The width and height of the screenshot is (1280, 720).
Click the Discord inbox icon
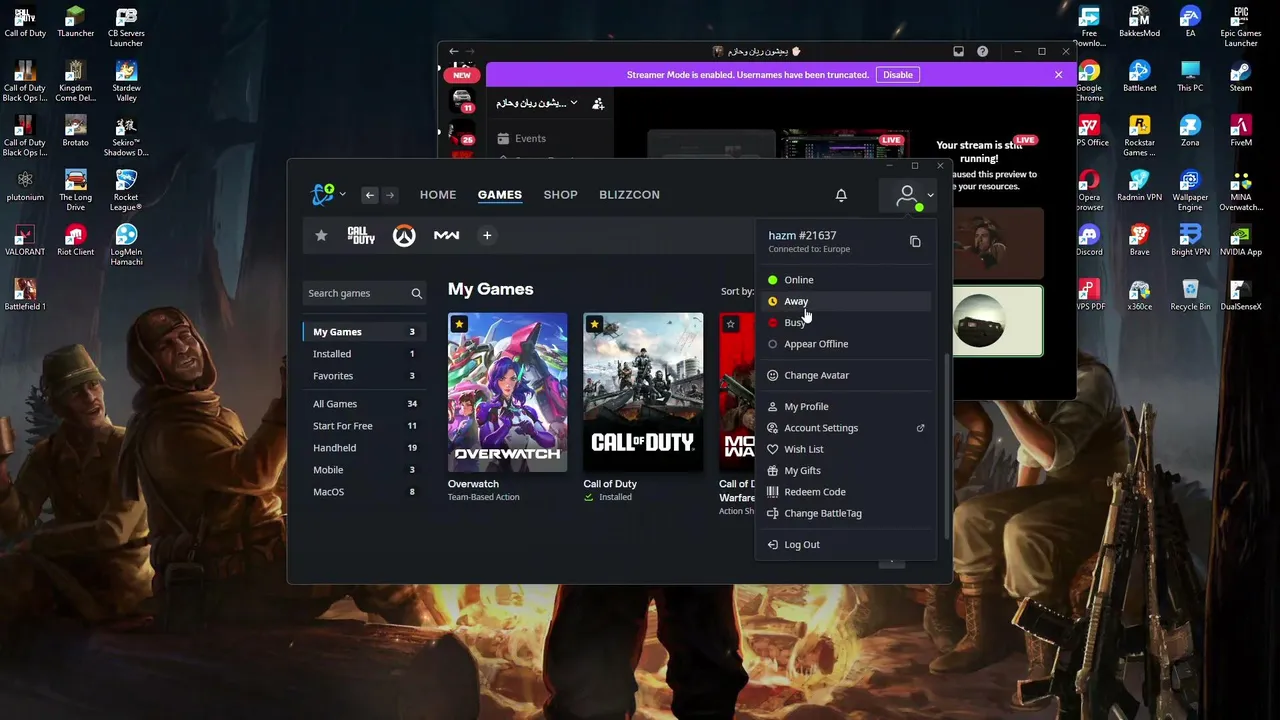pos(958,51)
